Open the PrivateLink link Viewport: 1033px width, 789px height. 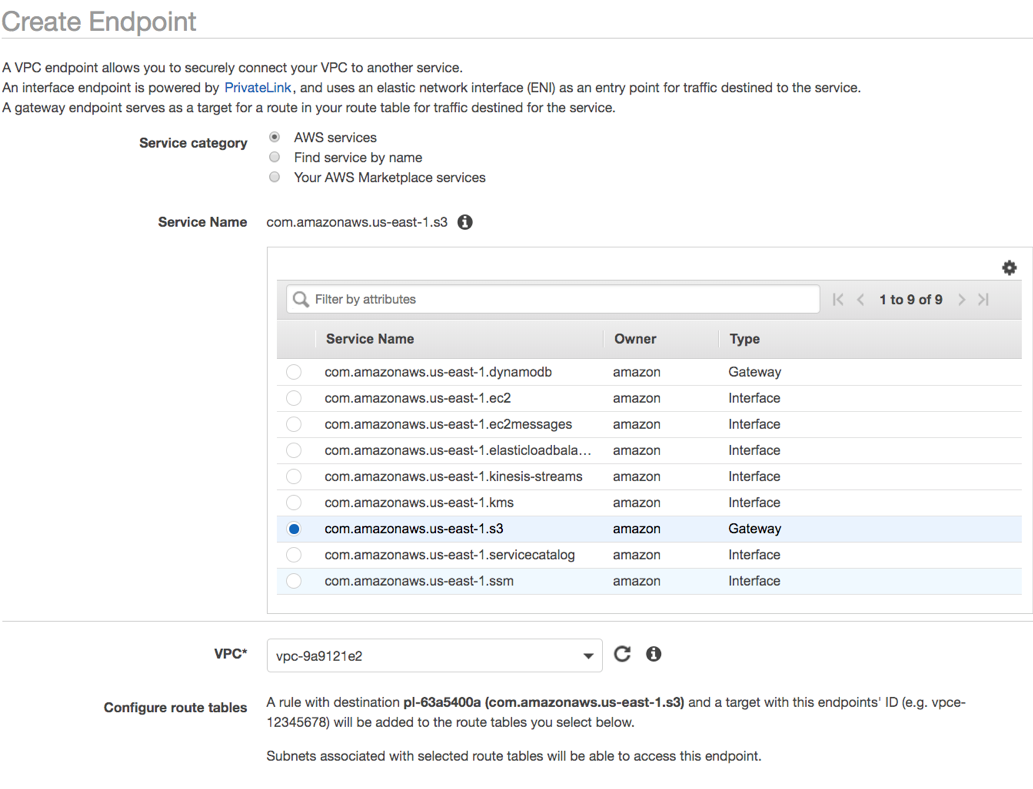pos(258,88)
